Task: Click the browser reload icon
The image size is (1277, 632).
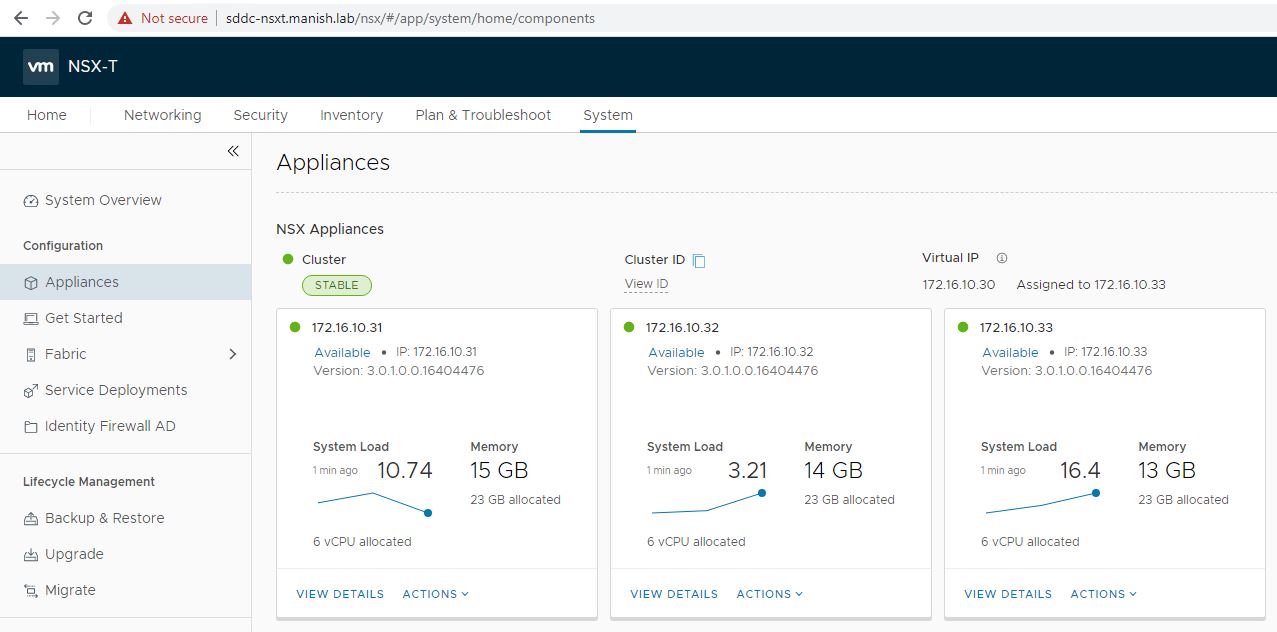Action: click(x=85, y=18)
